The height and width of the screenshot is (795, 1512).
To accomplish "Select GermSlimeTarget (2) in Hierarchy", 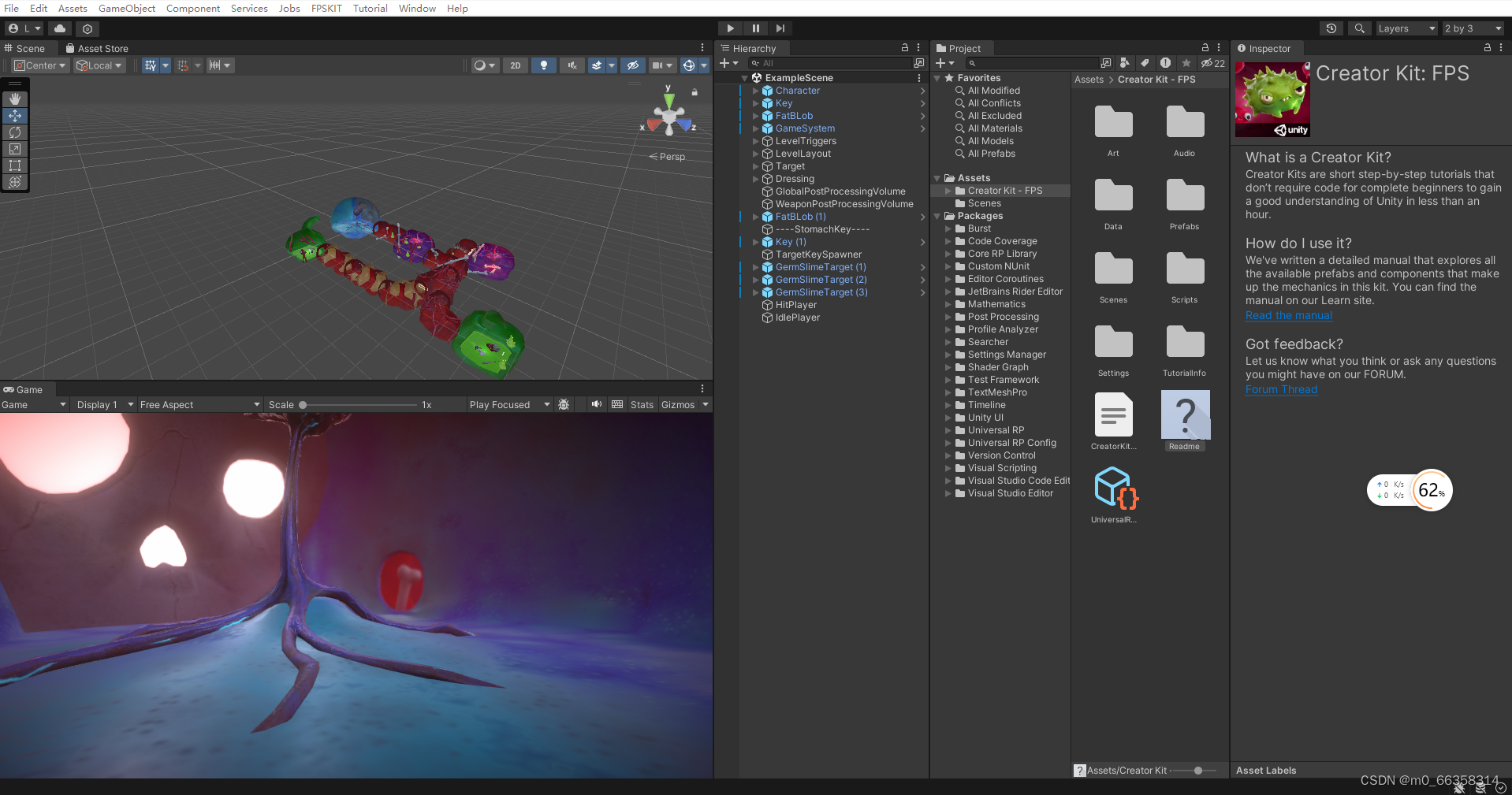I will 821,280.
